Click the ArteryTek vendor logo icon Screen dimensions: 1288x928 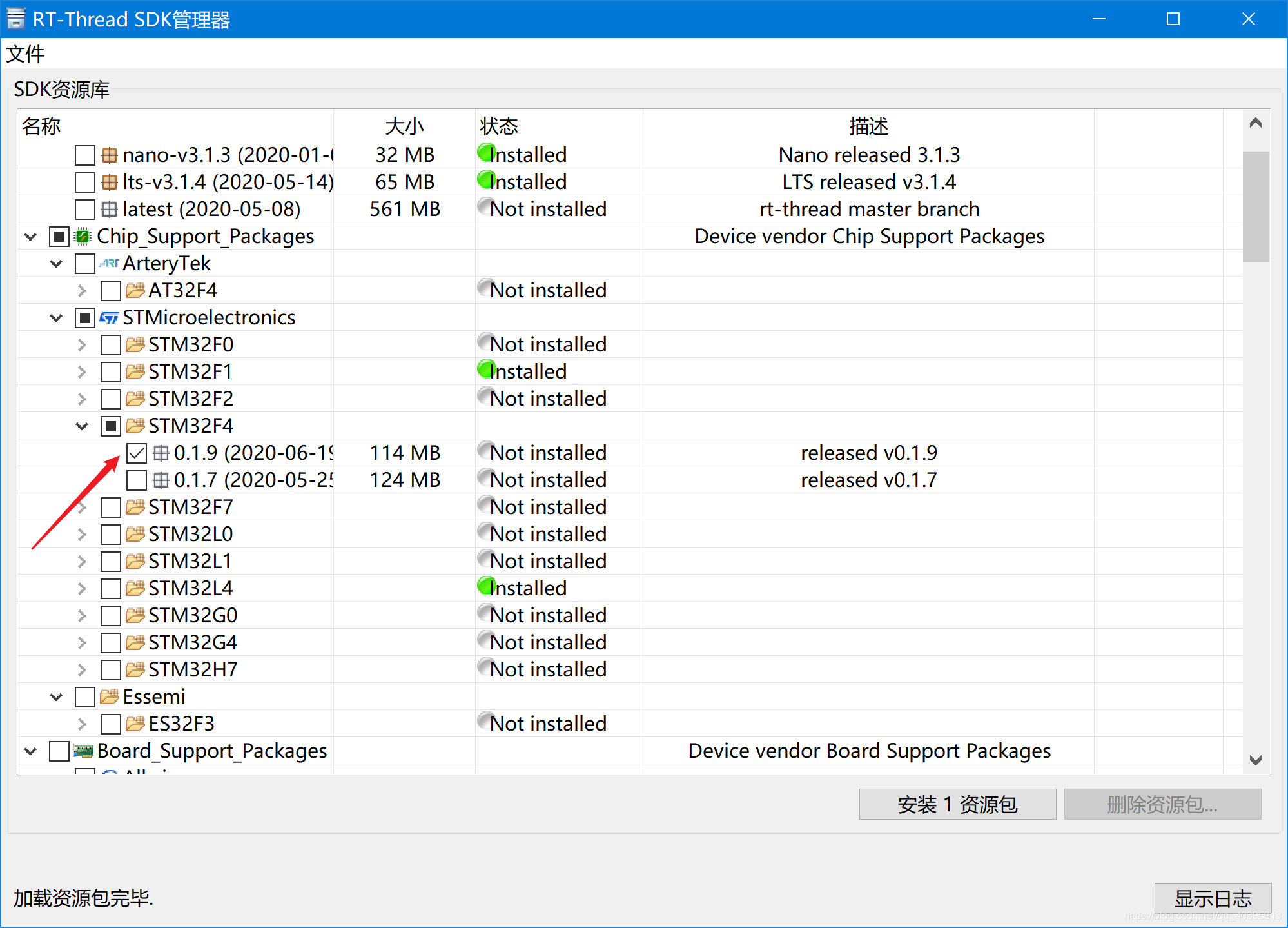coord(109,264)
